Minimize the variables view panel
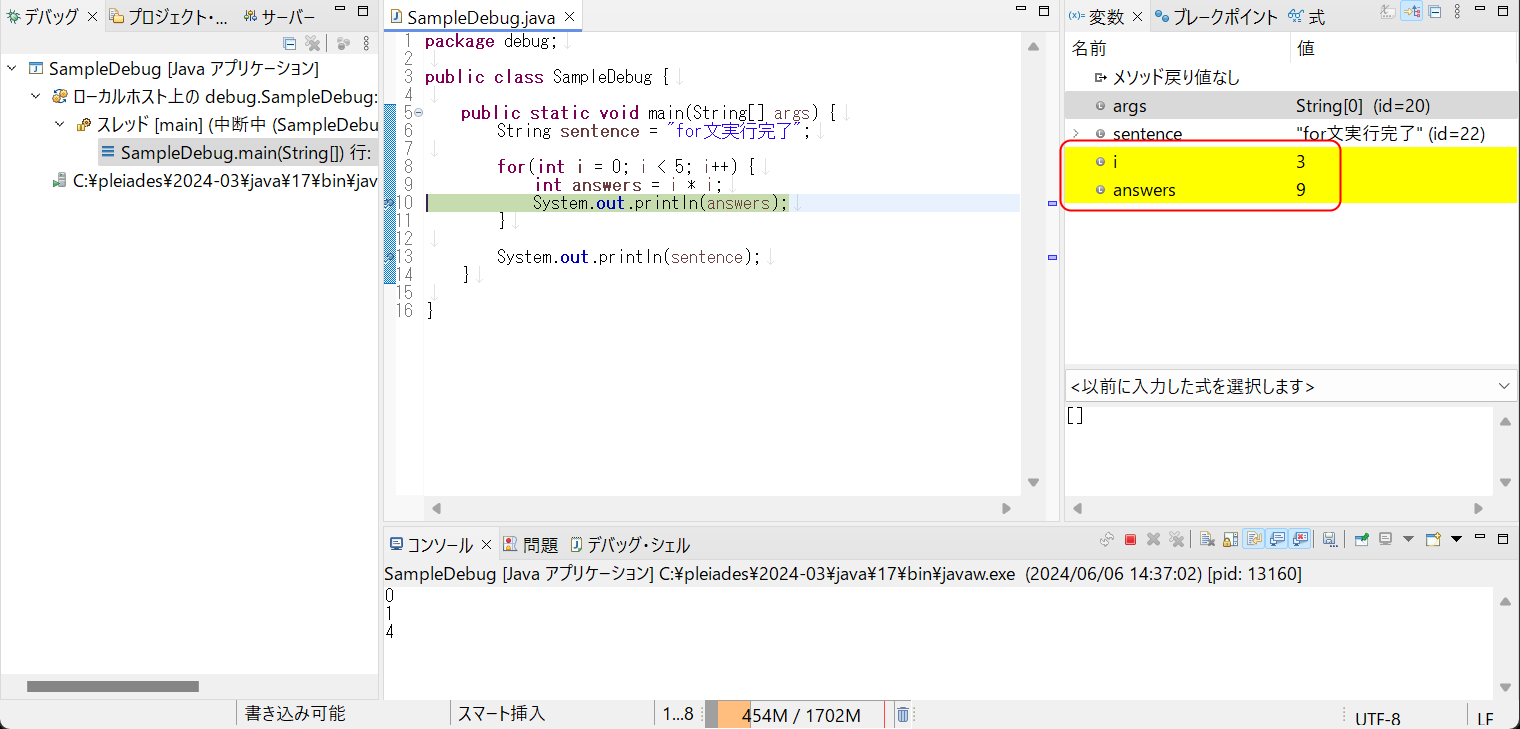1520x729 pixels. [1480, 9]
